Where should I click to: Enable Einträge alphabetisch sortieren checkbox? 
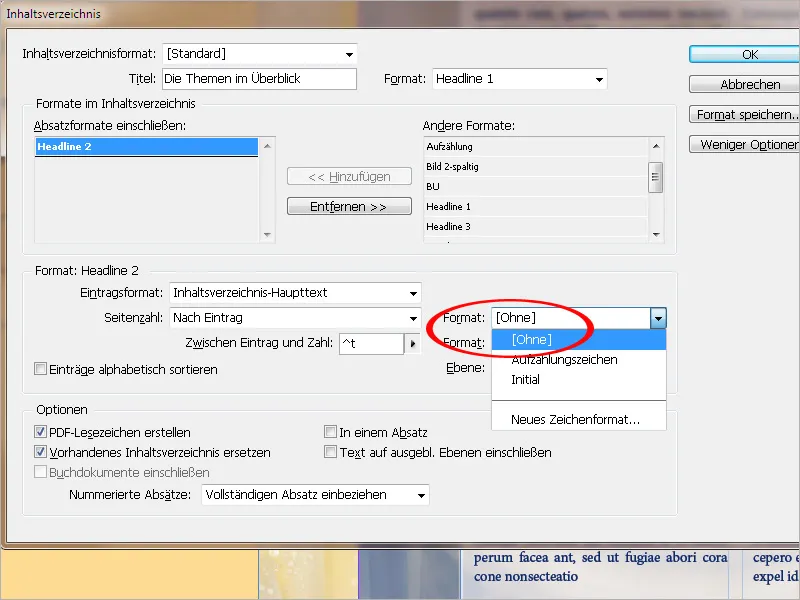[x=40, y=369]
